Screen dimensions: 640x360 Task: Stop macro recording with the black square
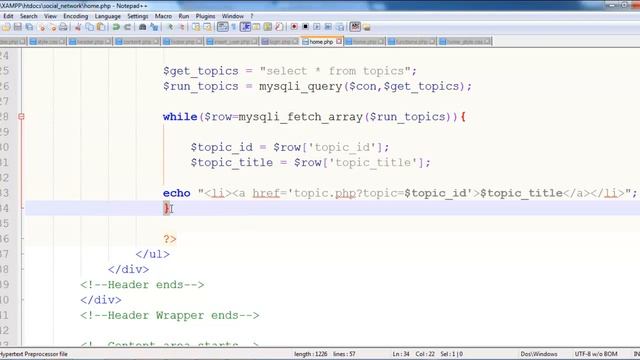pos(305,27)
